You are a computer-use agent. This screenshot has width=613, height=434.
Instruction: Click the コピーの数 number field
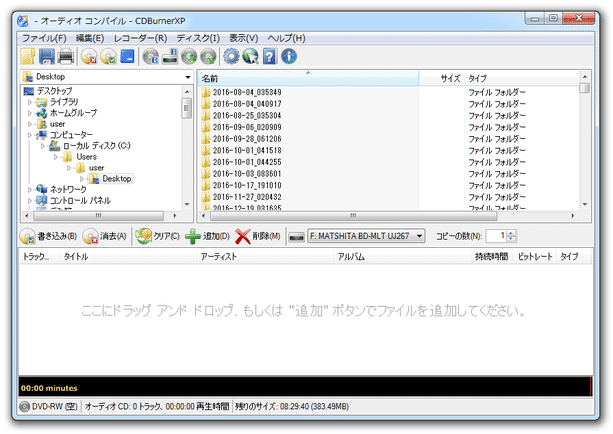click(x=496, y=236)
